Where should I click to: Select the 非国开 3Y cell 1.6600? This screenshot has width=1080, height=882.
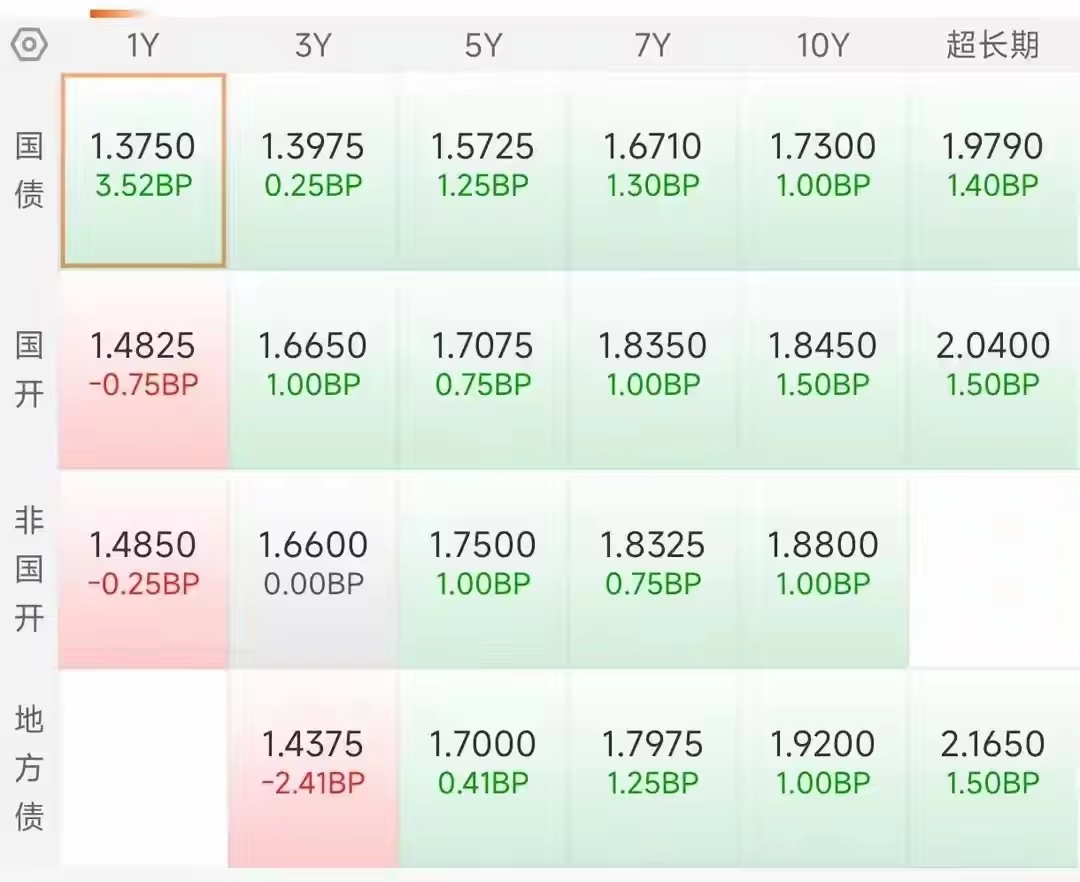pos(313,569)
